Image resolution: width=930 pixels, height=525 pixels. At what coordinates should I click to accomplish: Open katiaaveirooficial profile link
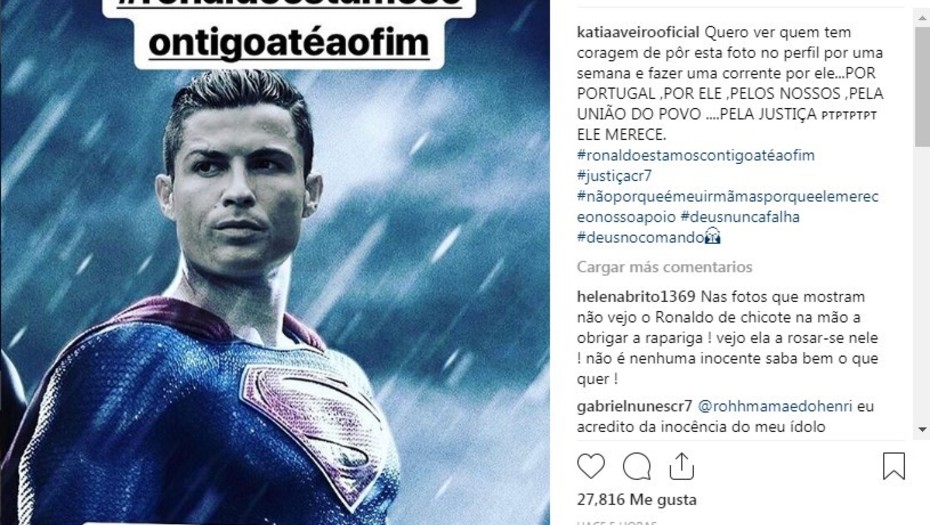638,32
